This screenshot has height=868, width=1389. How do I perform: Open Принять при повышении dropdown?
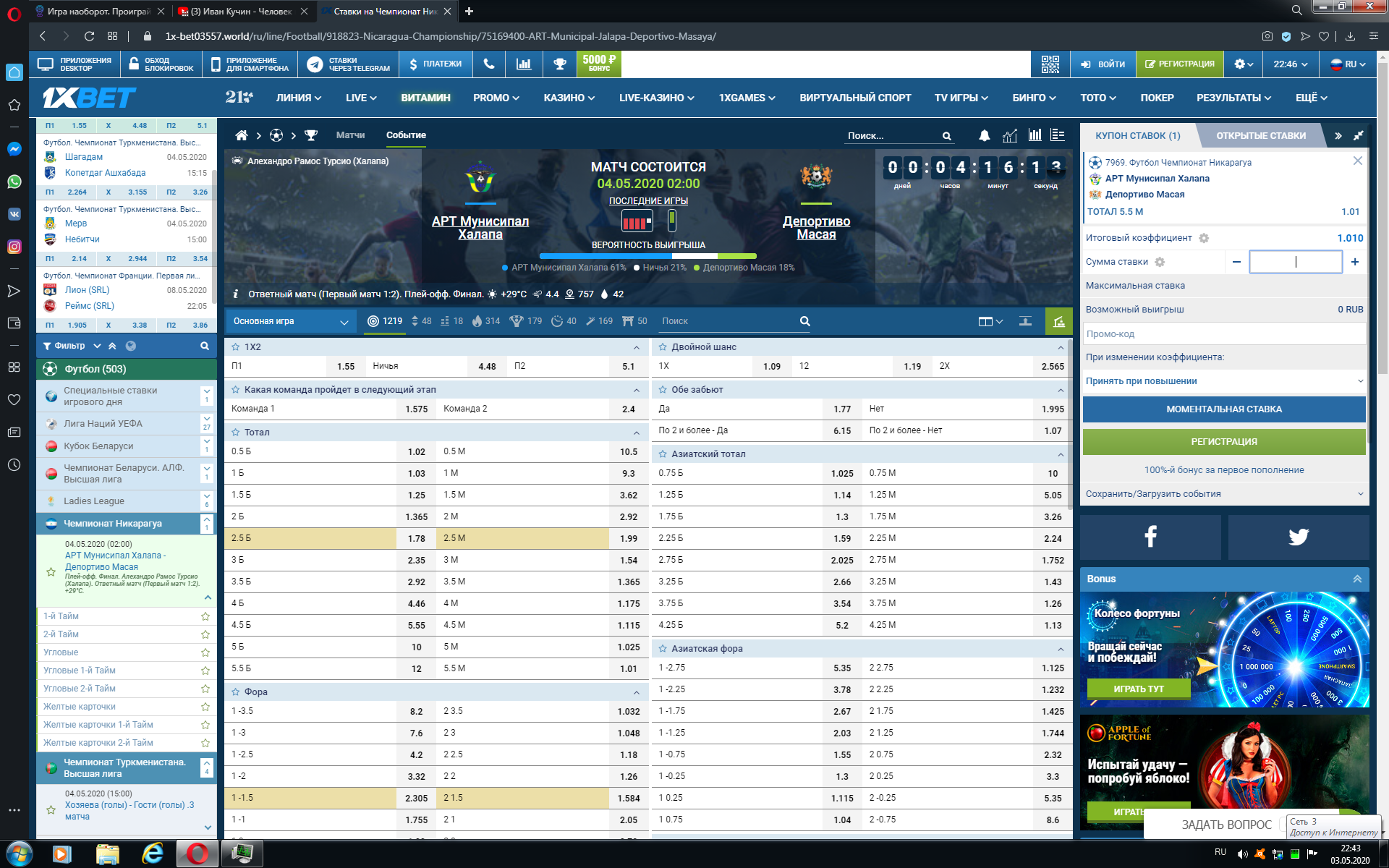click(x=1224, y=381)
